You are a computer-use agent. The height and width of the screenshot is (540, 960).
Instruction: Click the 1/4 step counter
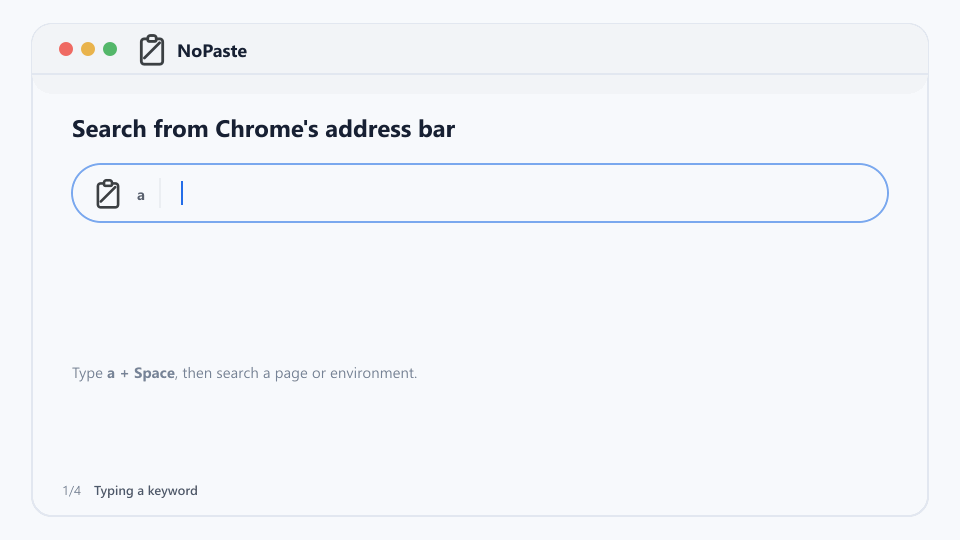[72, 490]
